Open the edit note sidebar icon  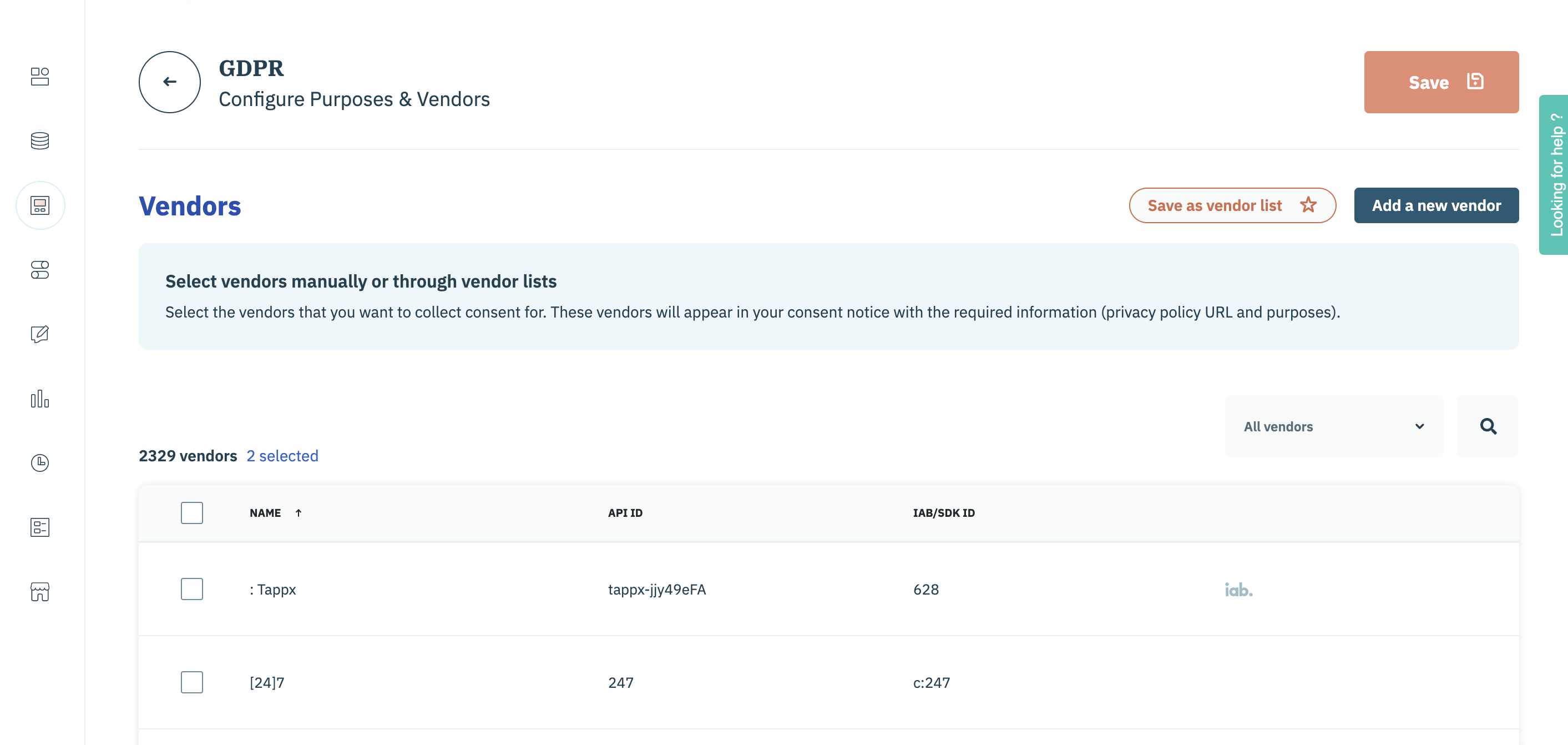39,334
